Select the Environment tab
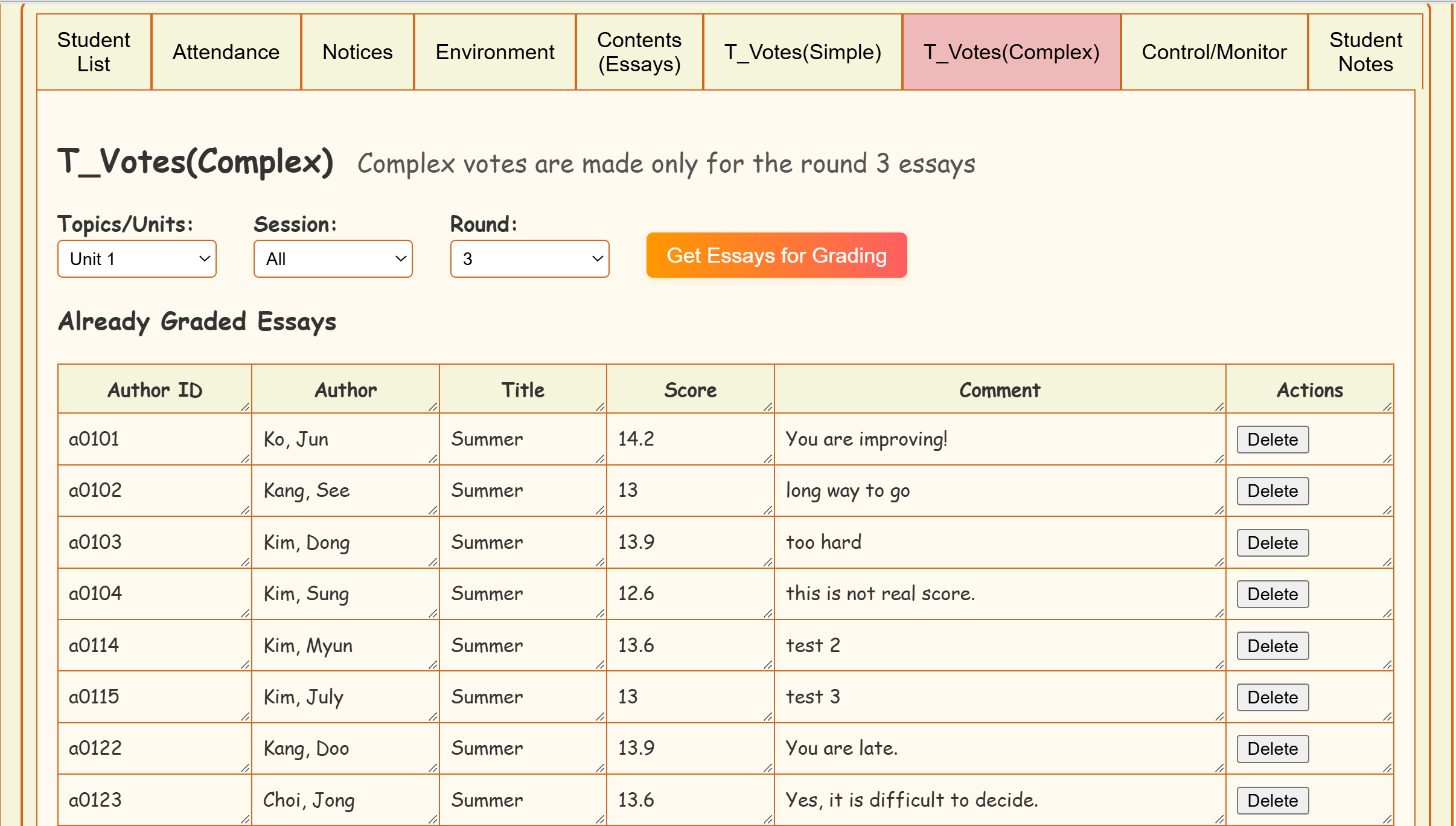This screenshot has width=1456, height=826. click(495, 52)
